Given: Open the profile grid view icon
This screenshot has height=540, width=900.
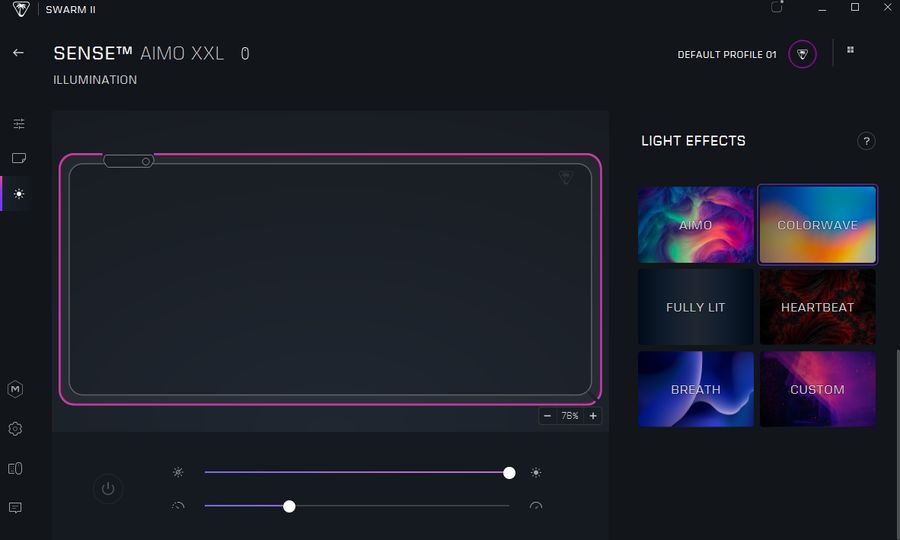Looking at the screenshot, I should pyautogui.click(x=851, y=50).
